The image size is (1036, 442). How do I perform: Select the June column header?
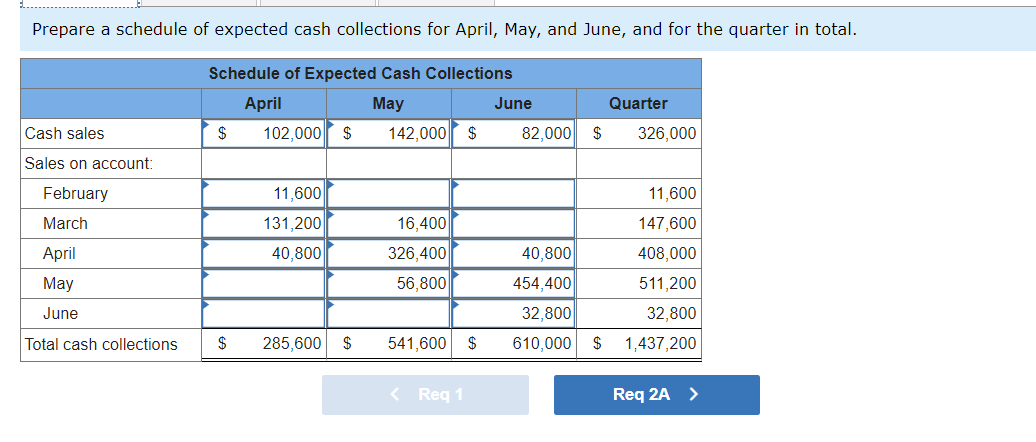[x=513, y=104]
